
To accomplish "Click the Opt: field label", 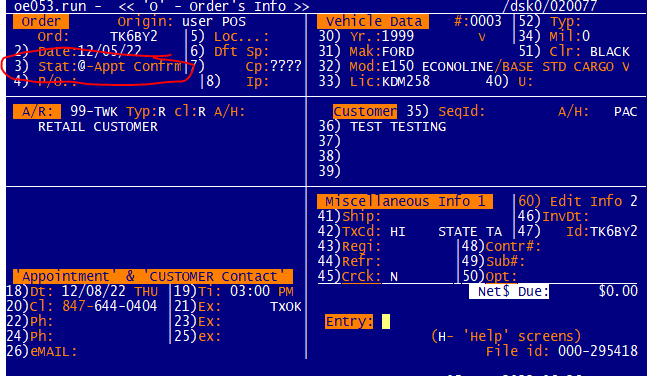I will click(501, 276).
